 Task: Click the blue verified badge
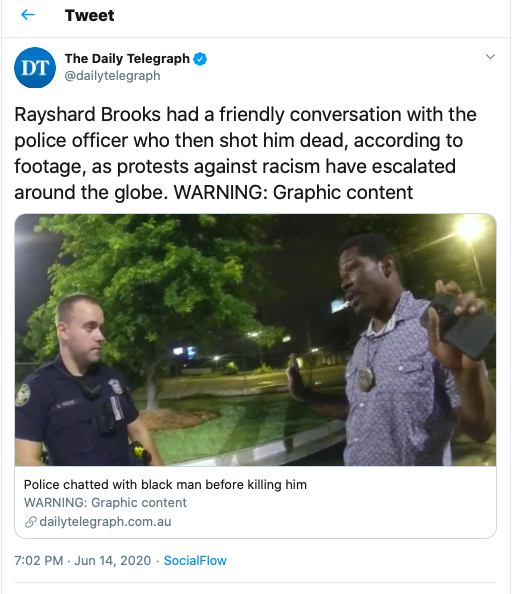coord(200,59)
